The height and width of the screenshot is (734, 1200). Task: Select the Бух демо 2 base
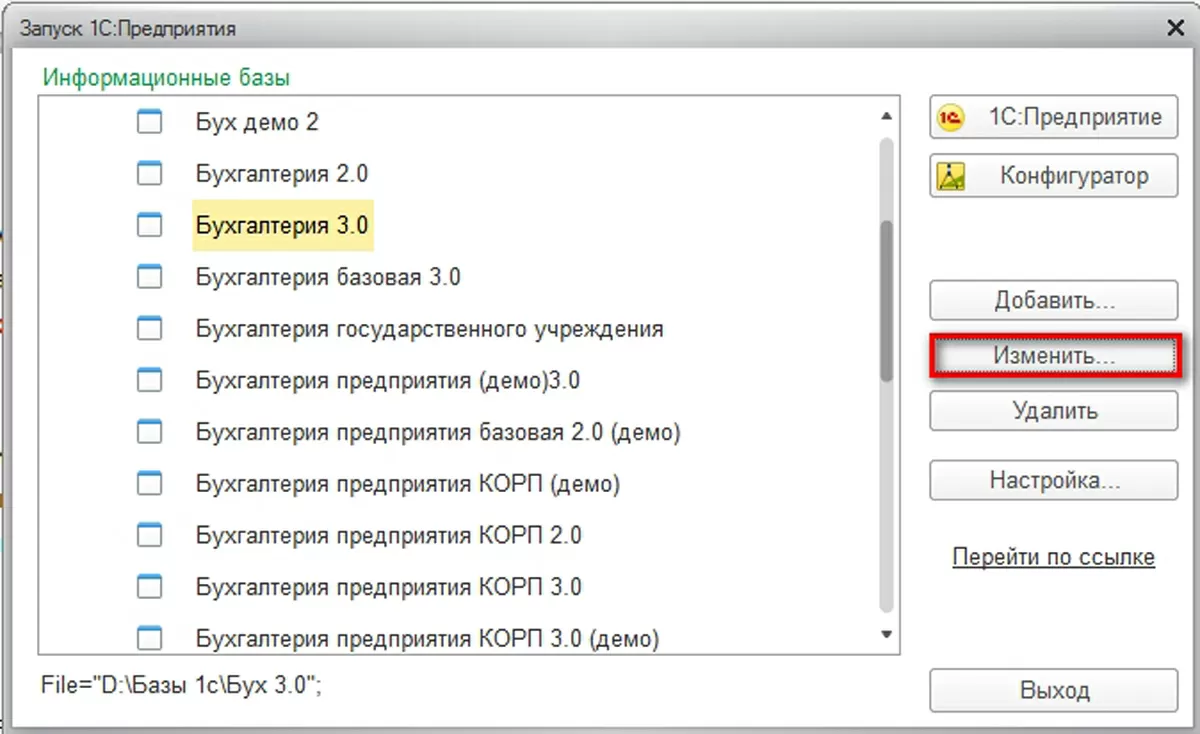(x=257, y=122)
